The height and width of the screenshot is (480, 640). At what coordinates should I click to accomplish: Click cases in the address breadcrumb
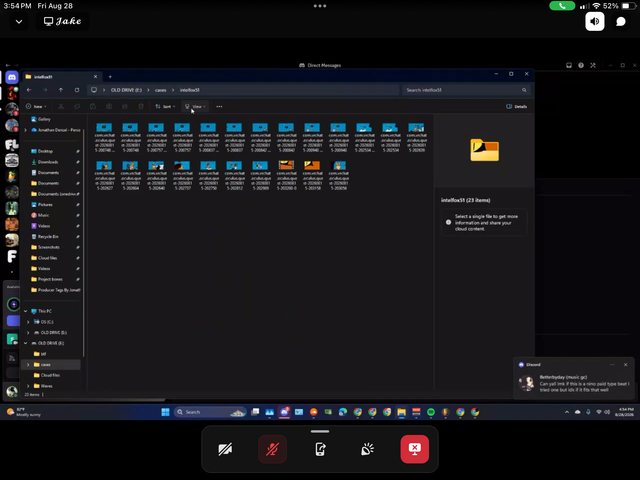tap(160, 90)
